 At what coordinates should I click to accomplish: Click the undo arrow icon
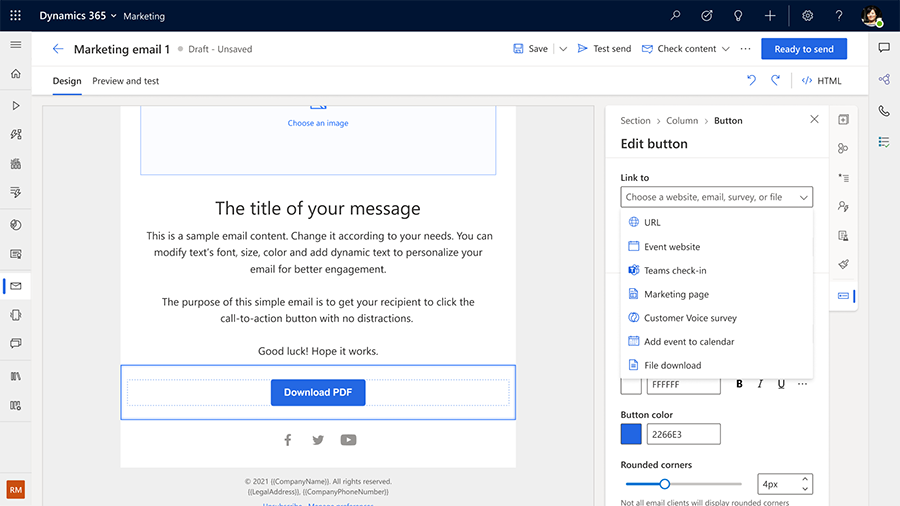pos(751,81)
